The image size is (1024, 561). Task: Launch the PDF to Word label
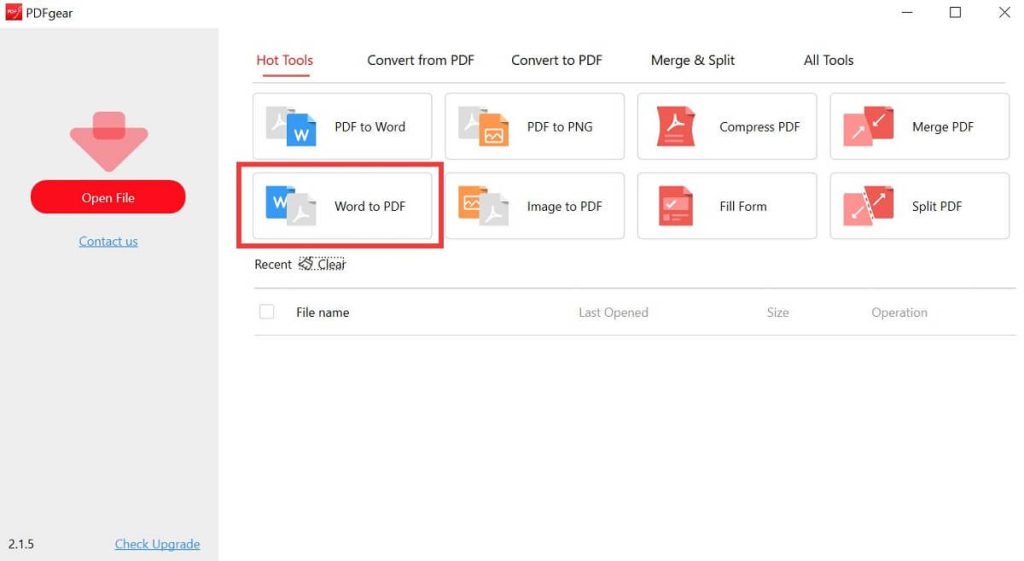tap(370, 127)
